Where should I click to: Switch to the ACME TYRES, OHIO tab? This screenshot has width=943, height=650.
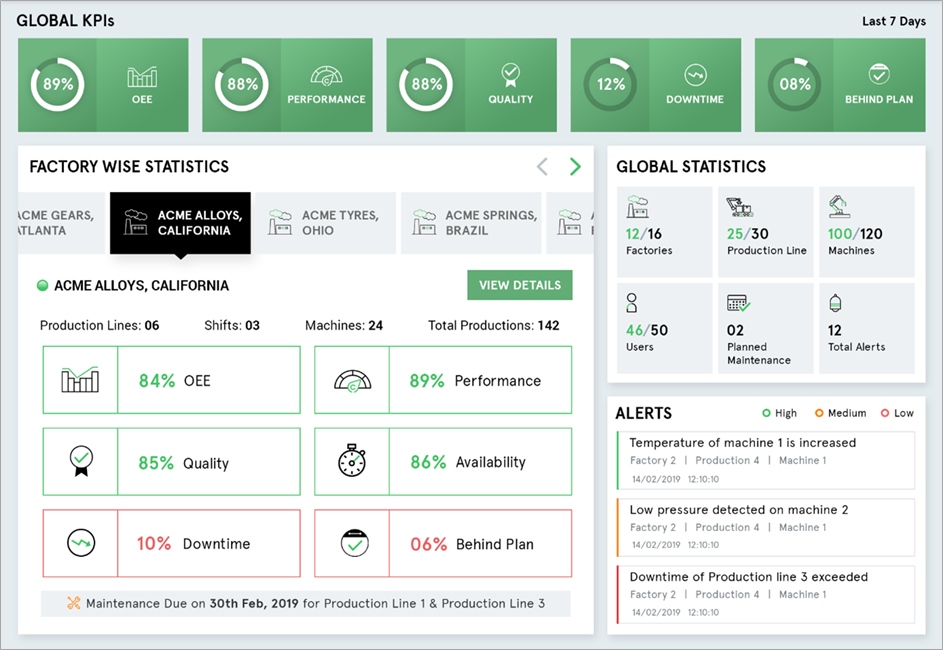point(322,222)
